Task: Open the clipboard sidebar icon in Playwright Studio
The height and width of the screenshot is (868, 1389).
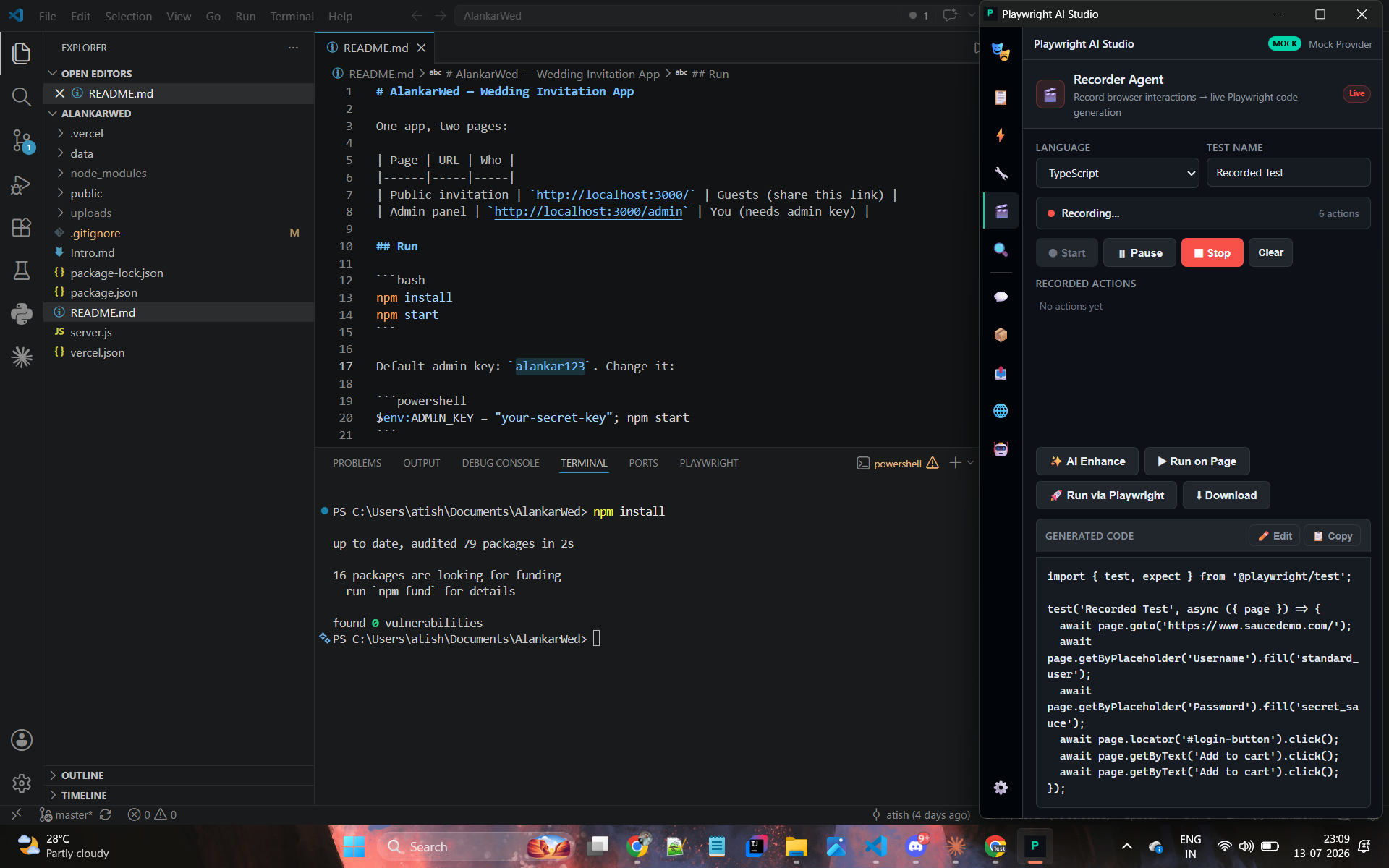Action: click(1001, 98)
